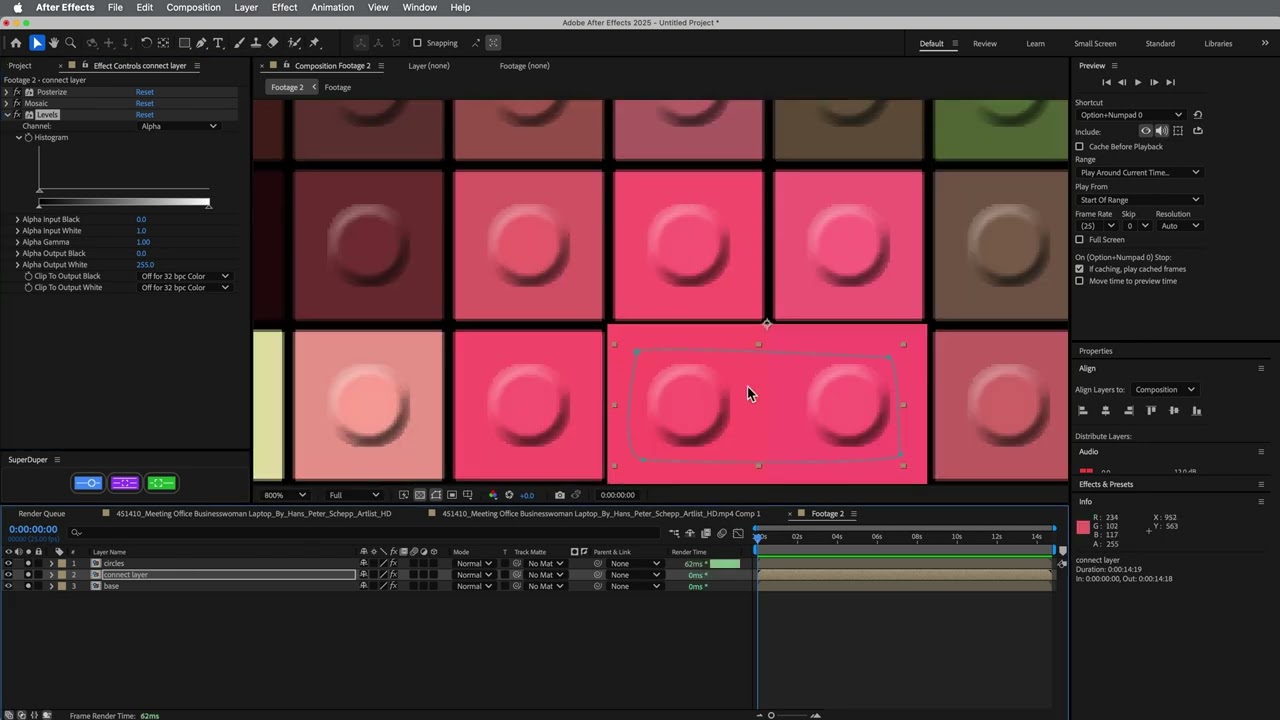Expand the circles layer twirl arrow
Screen dimensions: 1280x720
(x=51, y=564)
